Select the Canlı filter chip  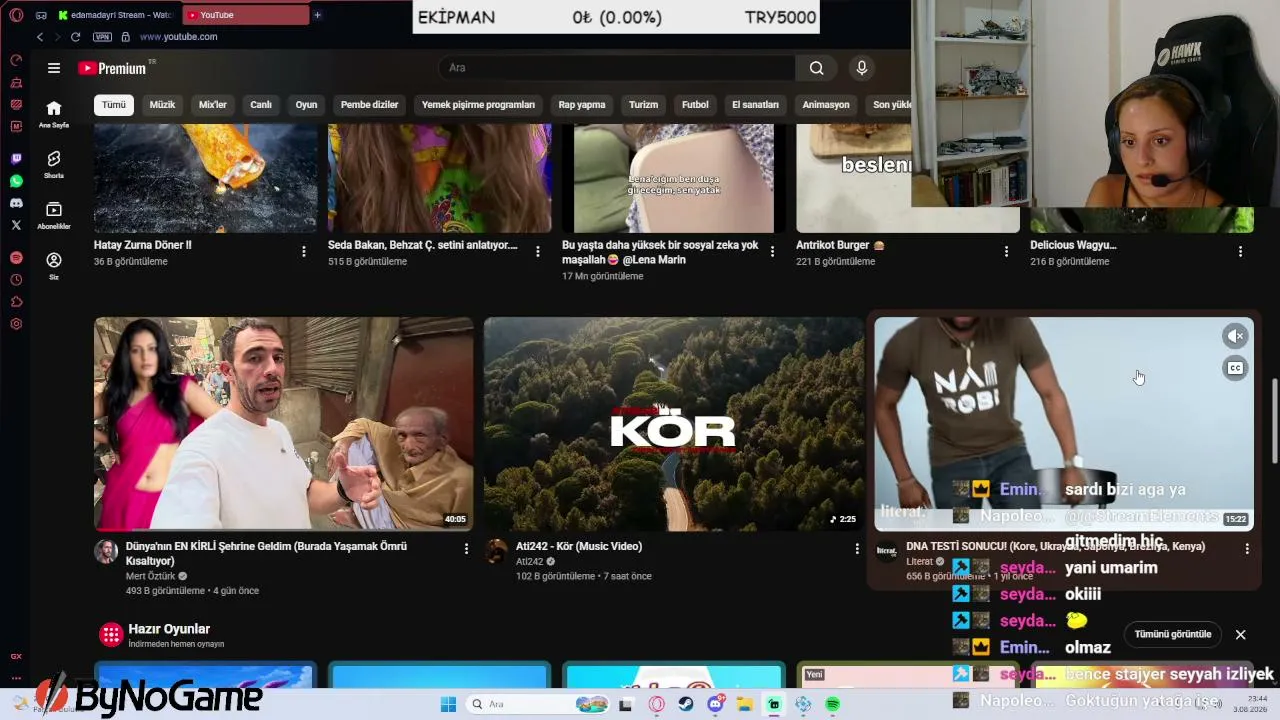(x=261, y=105)
